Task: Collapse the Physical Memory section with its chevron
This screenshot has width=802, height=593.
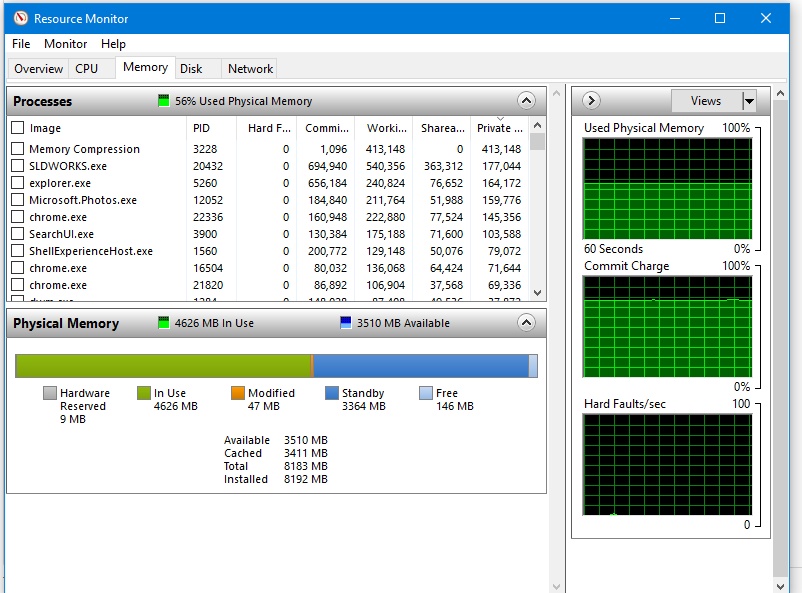Action: pos(526,323)
